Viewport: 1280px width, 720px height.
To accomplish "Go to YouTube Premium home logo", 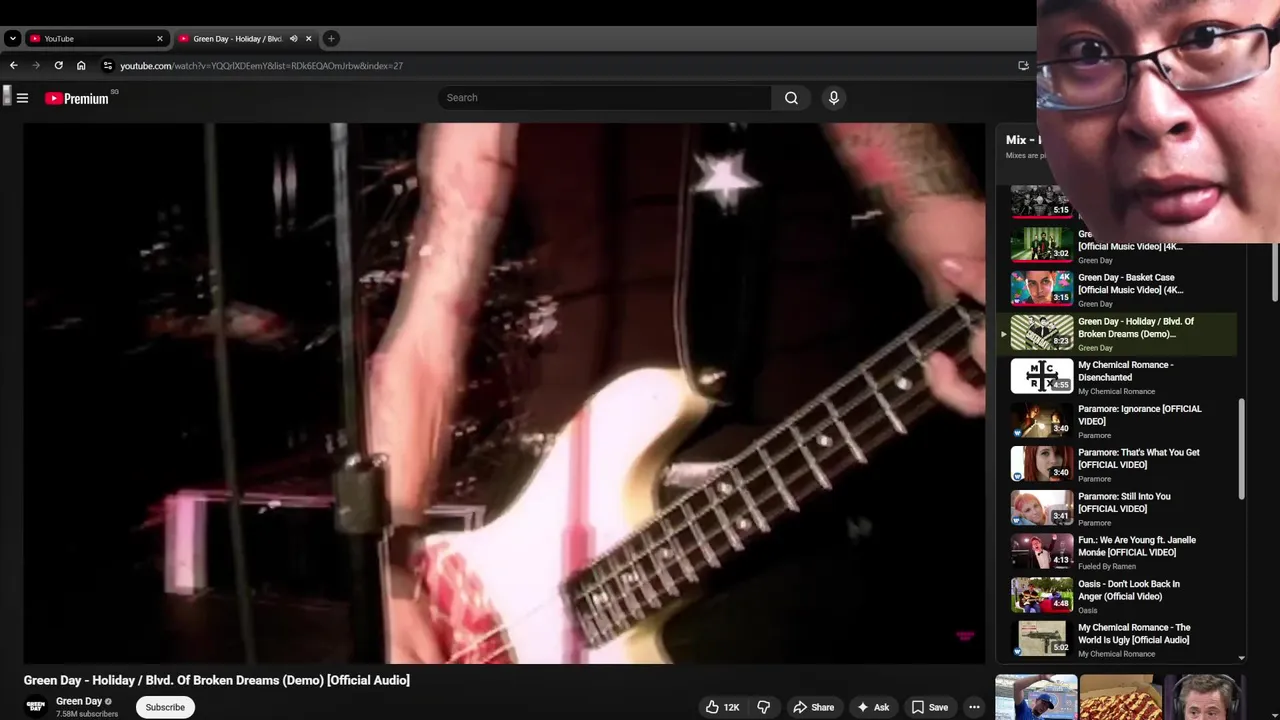I will pyautogui.click(x=77, y=98).
